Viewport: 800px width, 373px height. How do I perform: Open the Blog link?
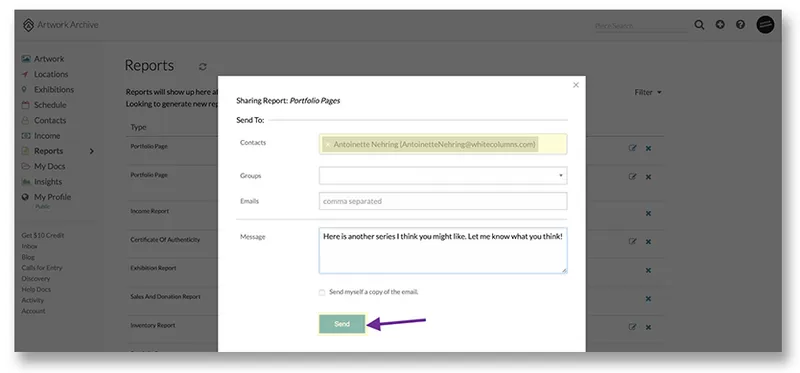coord(28,257)
